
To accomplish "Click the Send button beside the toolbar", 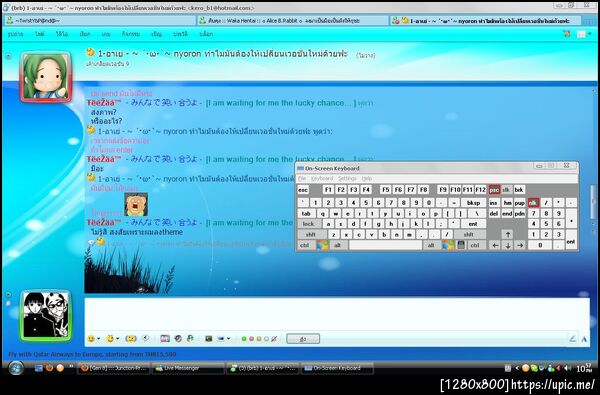I will click(303, 339).
